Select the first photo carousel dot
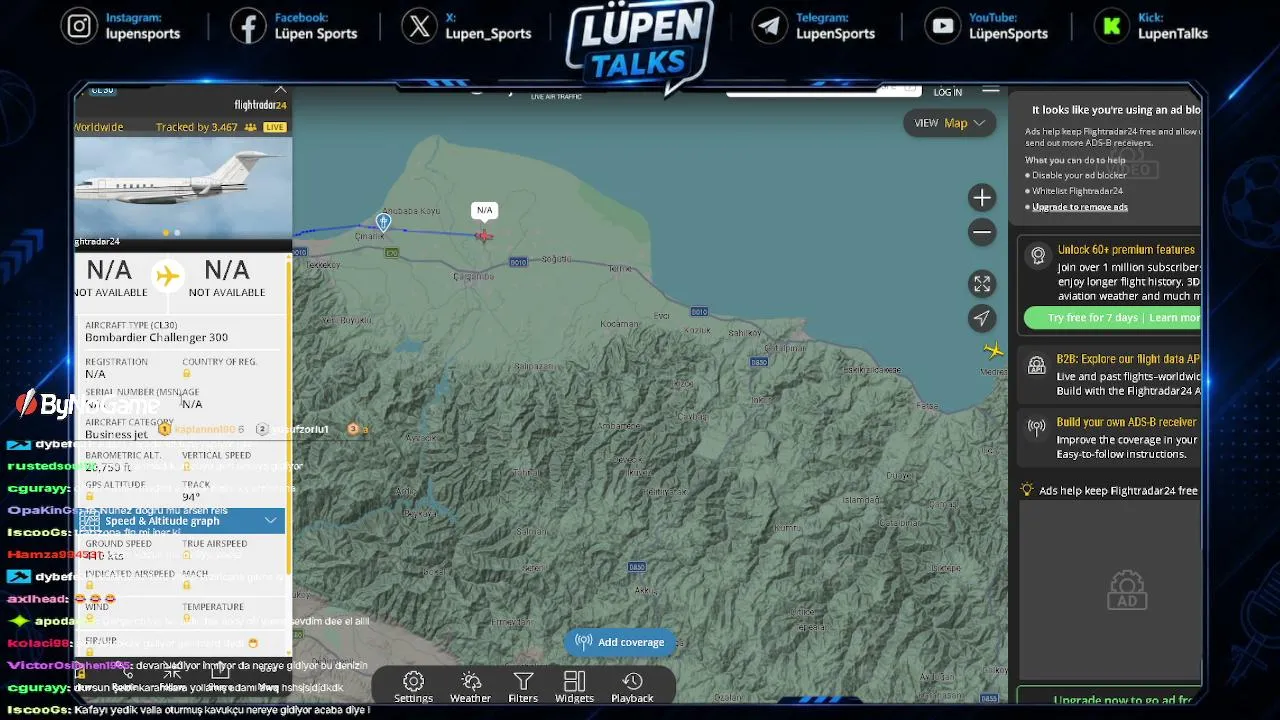Viewport: 1280px width, 720px height. (166, 233)
